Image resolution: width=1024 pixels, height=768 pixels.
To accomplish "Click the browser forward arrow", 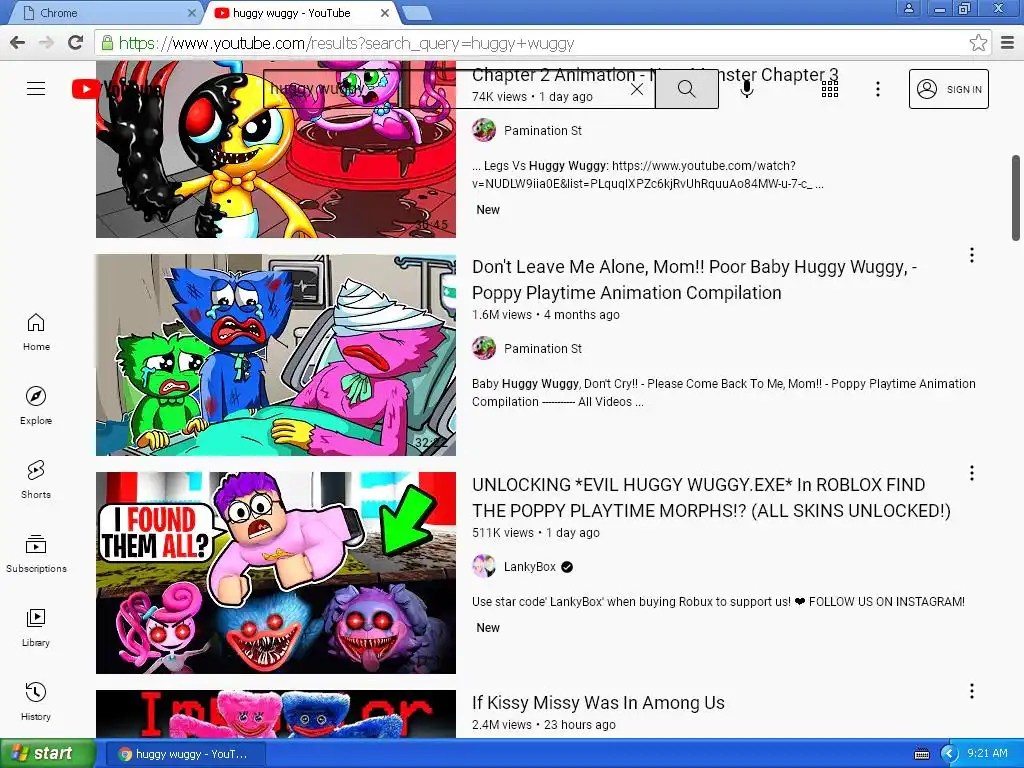I will (x=46, y=43).
